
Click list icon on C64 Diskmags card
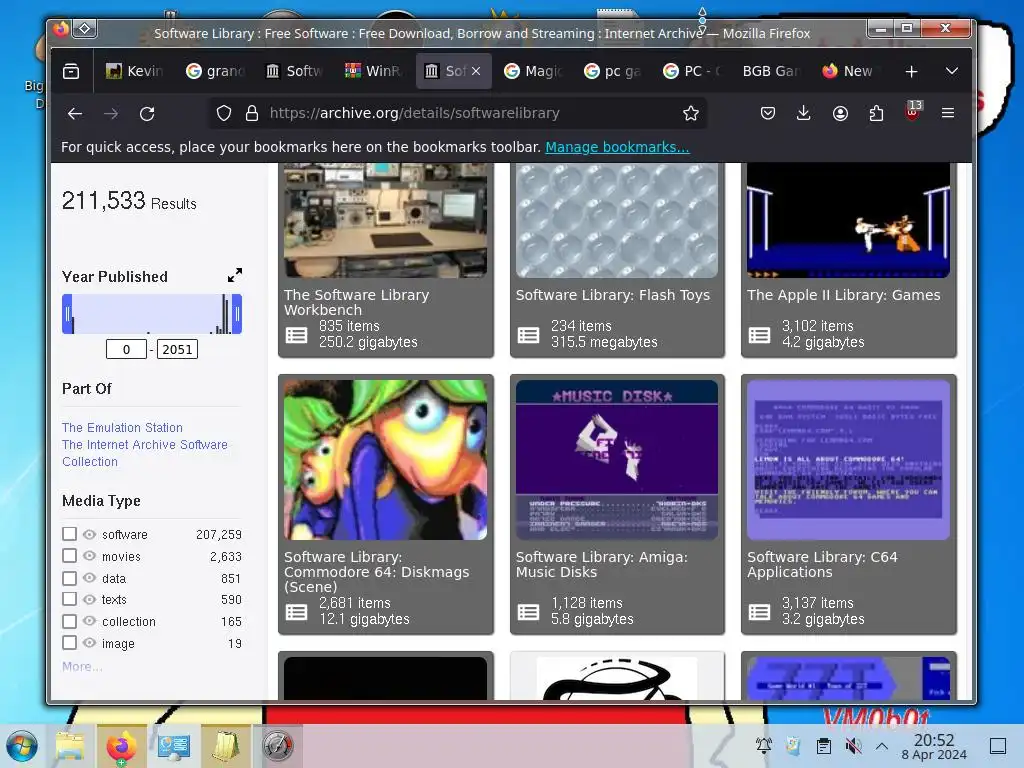click(296, 612)
